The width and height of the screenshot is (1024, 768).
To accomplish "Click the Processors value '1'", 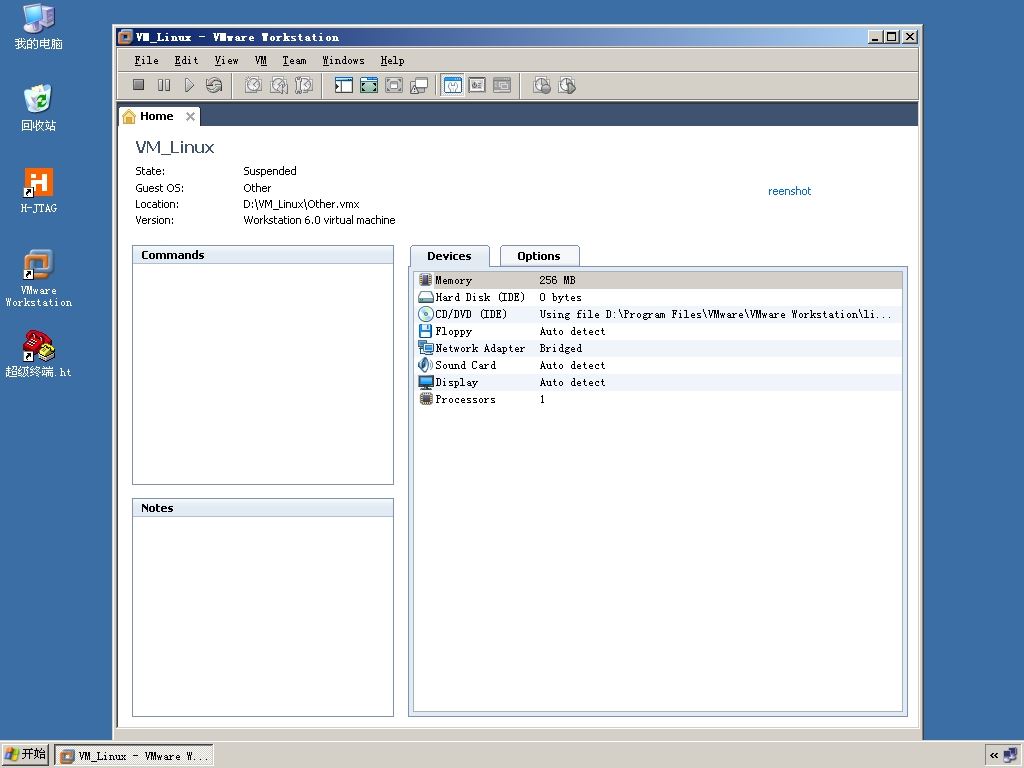I will (x=542, y=399).
